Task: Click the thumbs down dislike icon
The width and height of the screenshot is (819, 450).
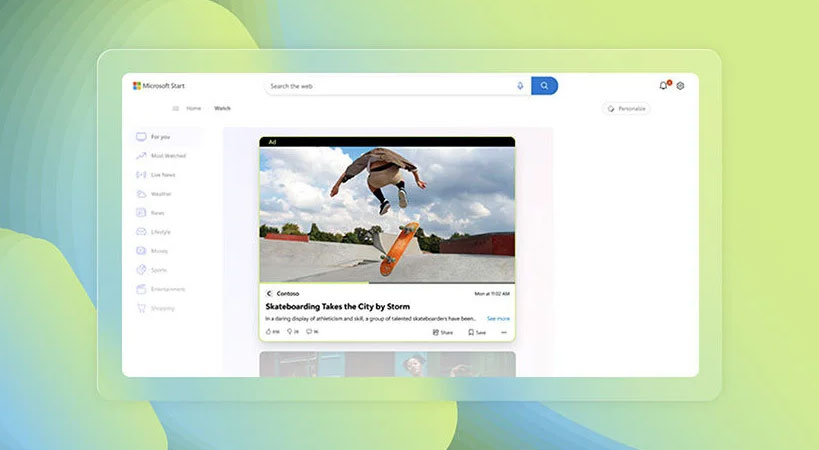Action: [x=291, y=332]
